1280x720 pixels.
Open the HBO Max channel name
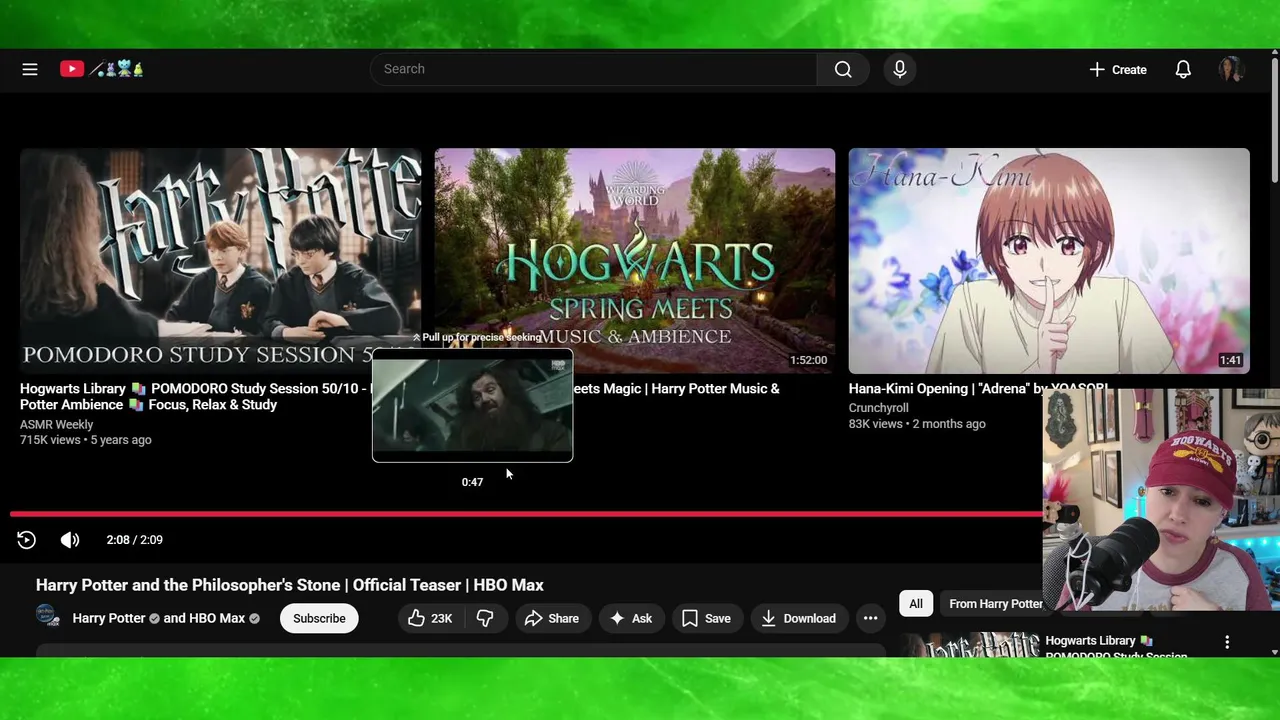pos(217,618)
